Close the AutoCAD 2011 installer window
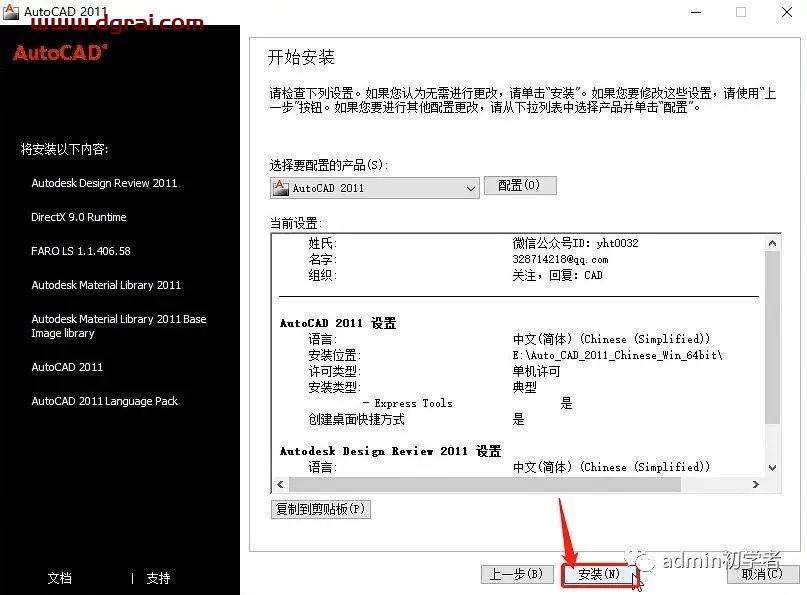Image resolution: width=807 pixels, height=595 pixels. click(x=786, y=12)
